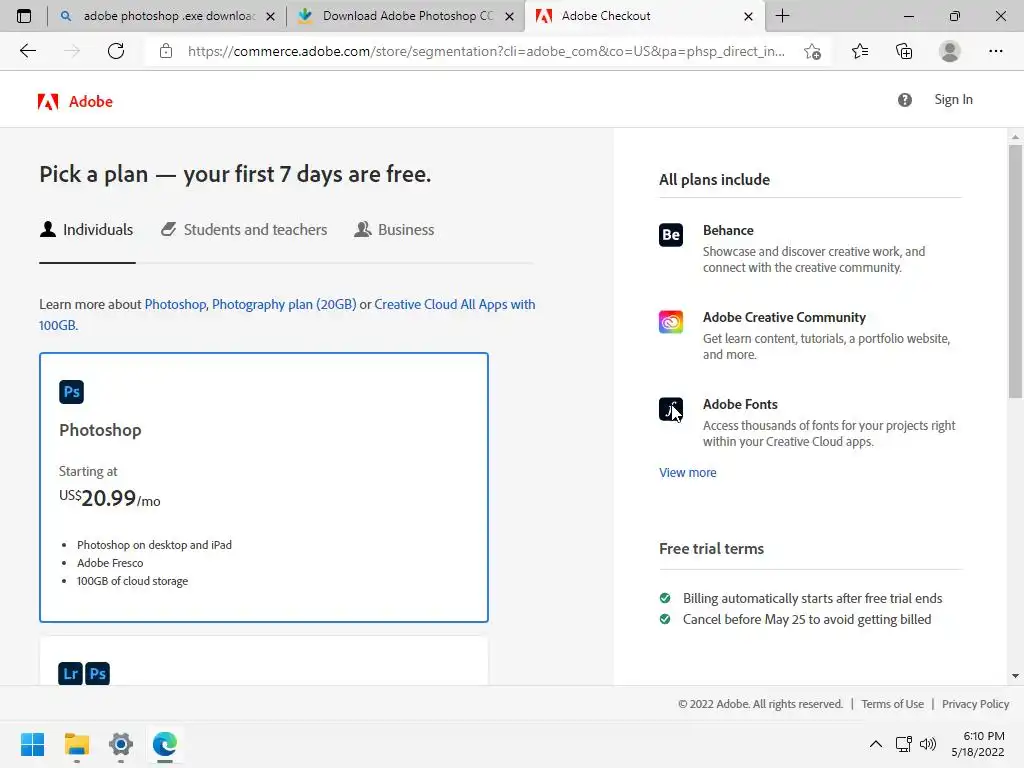Screen dimensions: 1024x768
Task: Click 'Adobe Fresco' bullet item
Action: click(110, 563)
